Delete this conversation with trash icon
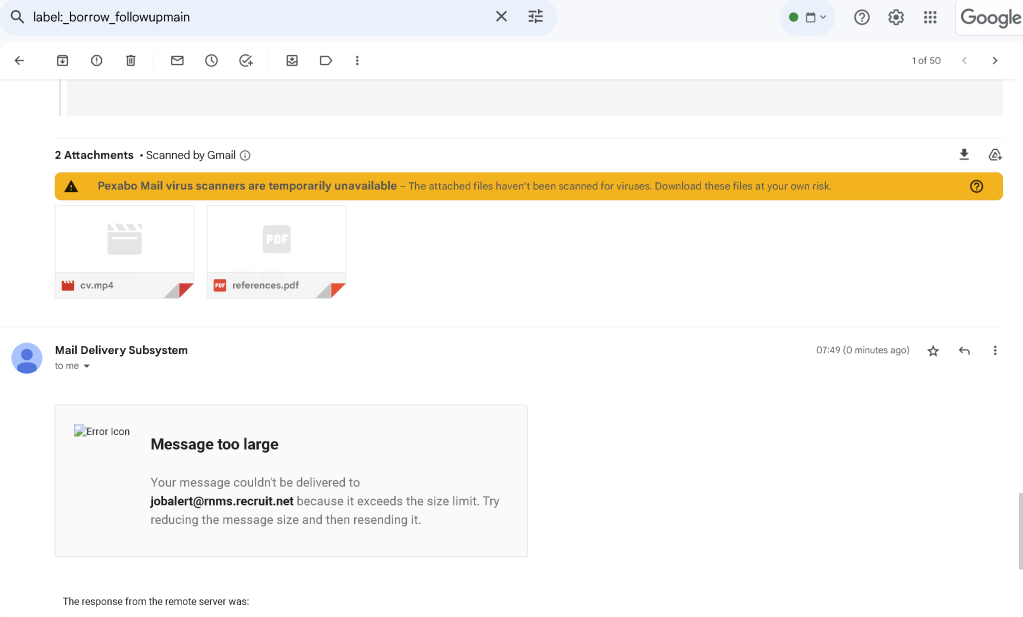The width and height of the screenshot is (1023, 617). tap(130, 61)
